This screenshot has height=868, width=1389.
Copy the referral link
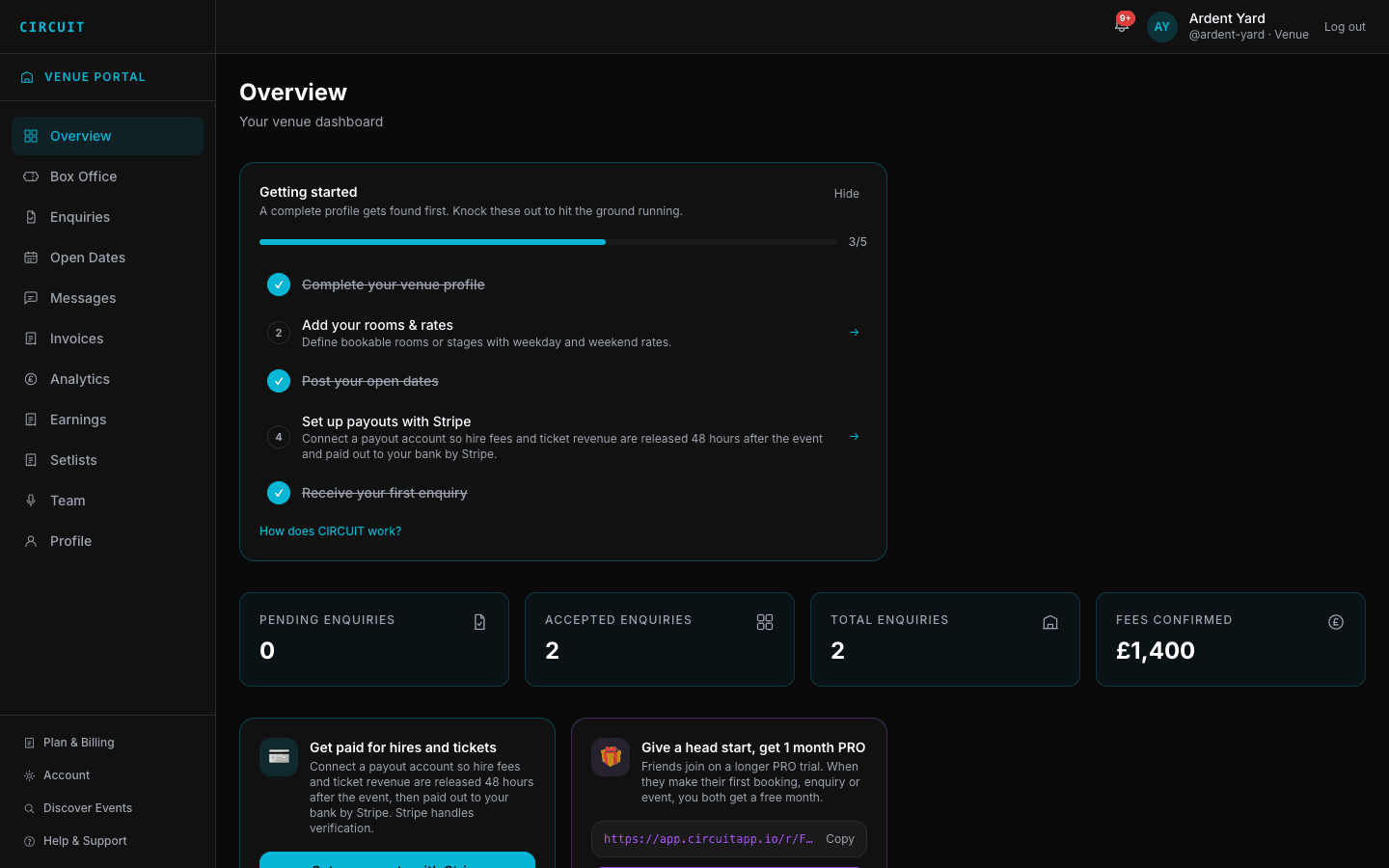point(840,839)
